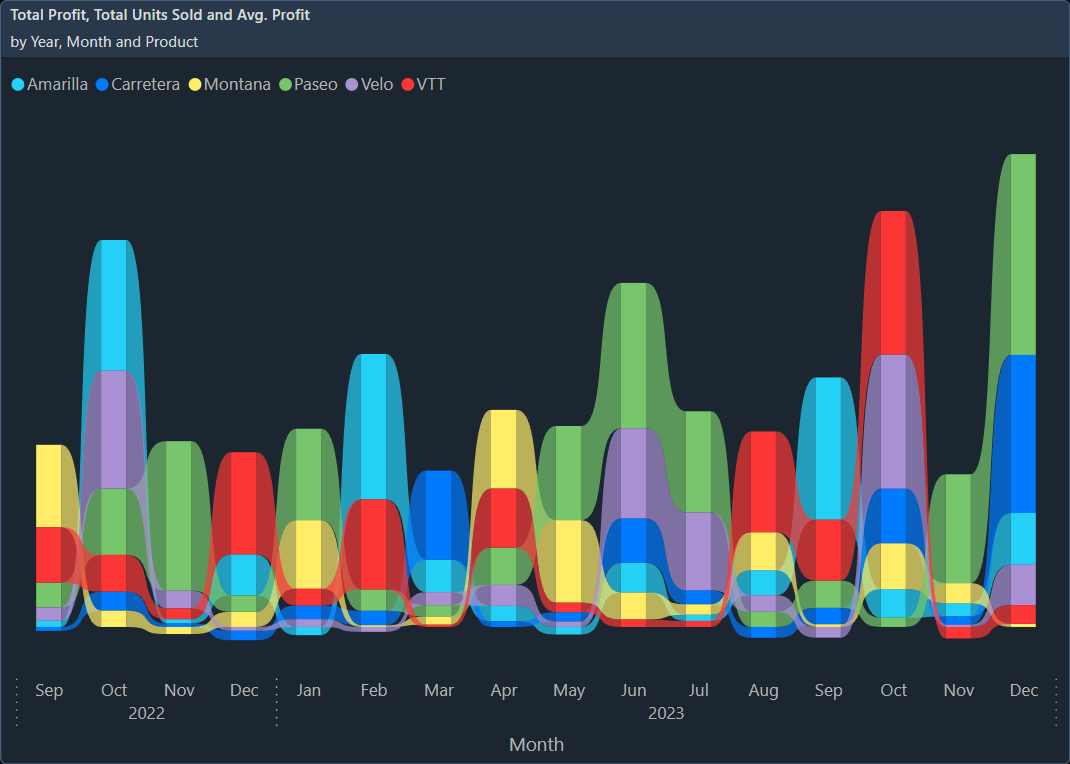Click the red VTT legend marker
Image resolution: width=1070 pixels, height=764 pixels.
(407, 85)
